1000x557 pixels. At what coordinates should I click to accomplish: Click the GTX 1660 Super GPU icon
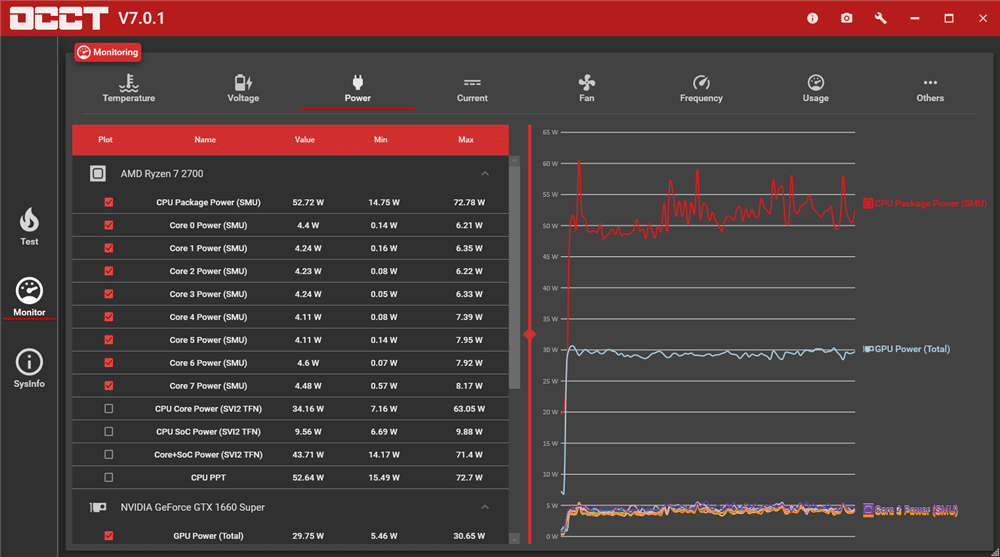pyautogui.click(x=98, y=507)
